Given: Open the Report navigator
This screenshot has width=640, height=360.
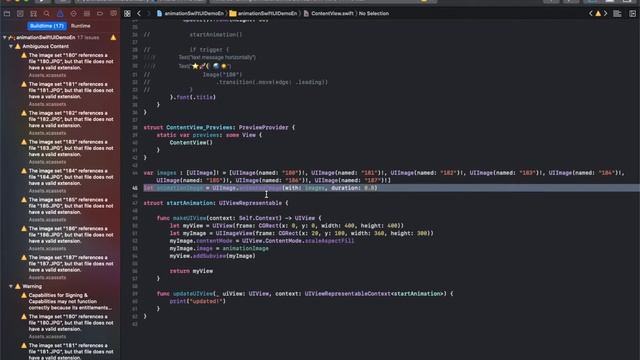Looking at the screenshot, I should pos(113,13).
